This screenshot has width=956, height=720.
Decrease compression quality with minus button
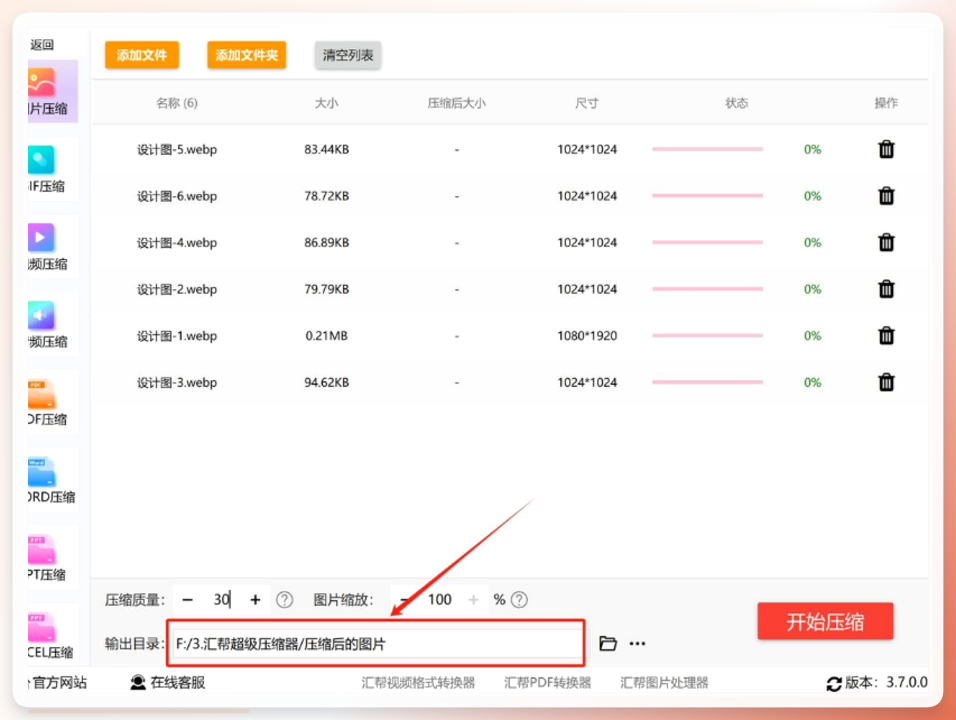187,600
